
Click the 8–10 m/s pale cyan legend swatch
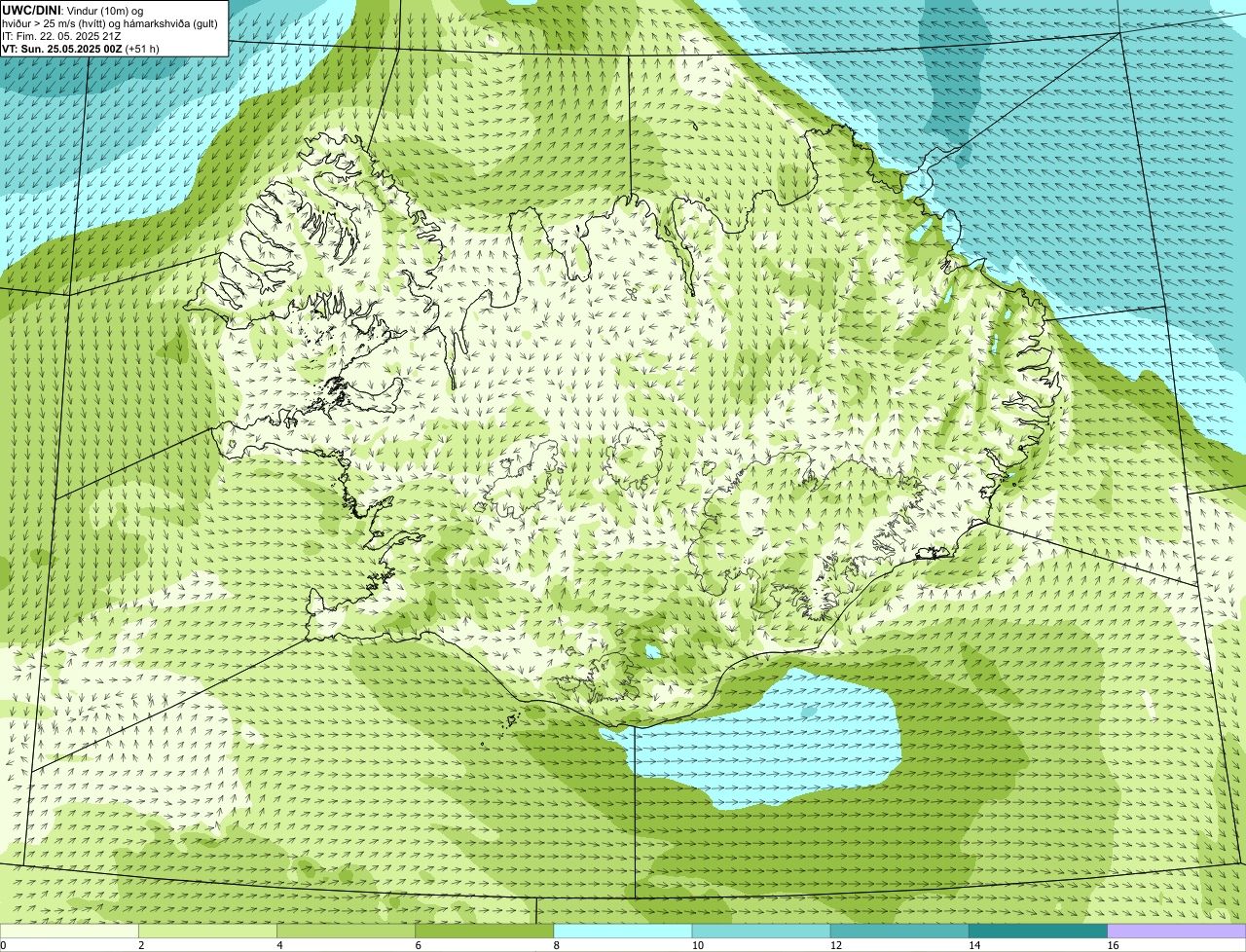click(x=622, y=932)
